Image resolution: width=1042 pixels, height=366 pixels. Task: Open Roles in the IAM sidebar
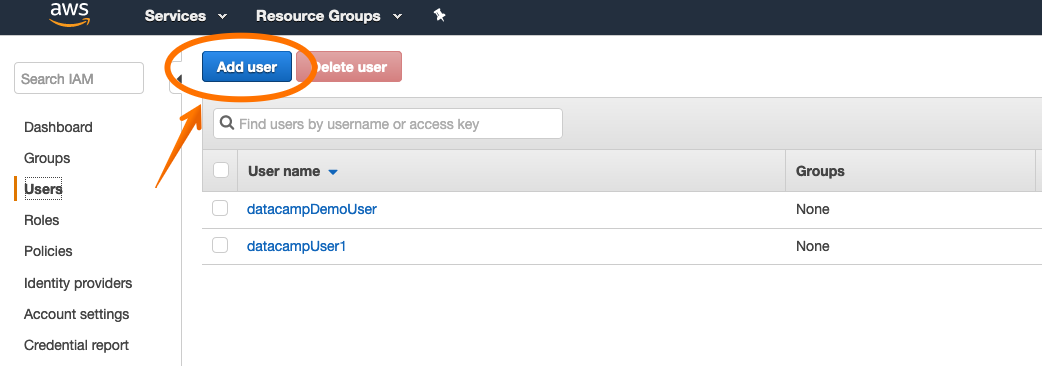pos(42,220)
